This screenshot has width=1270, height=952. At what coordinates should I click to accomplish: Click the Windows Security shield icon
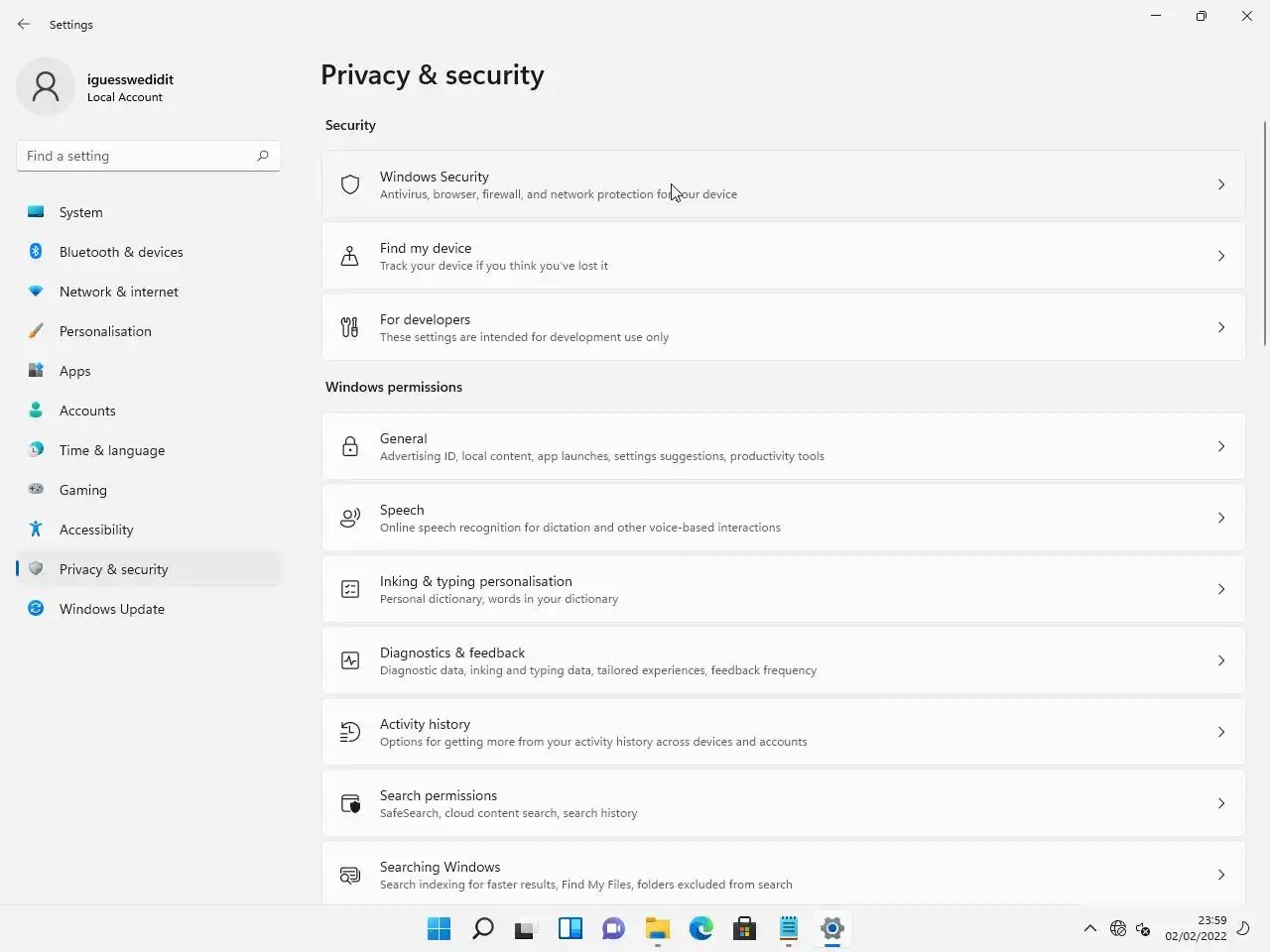coord(350,184)
